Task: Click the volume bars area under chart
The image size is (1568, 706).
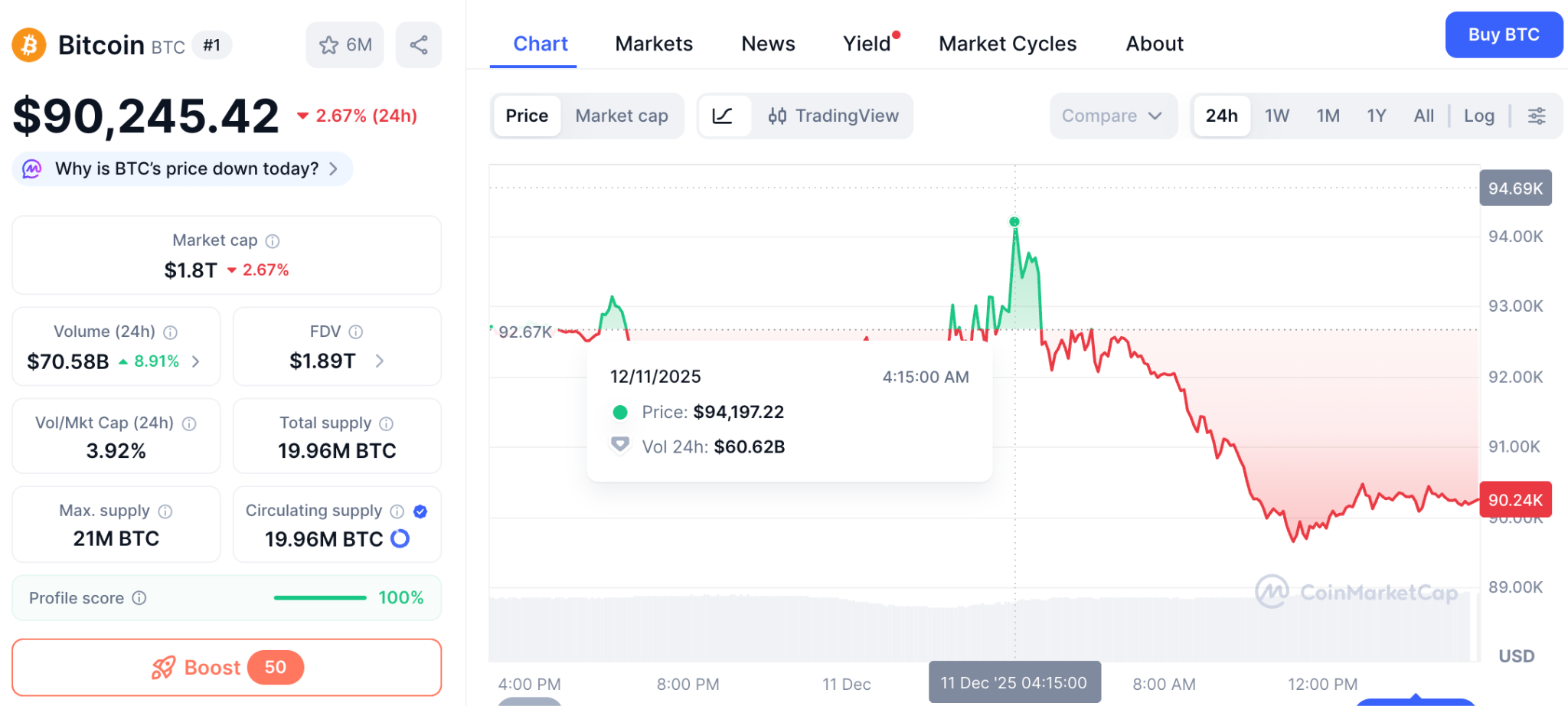Action: 984,628
